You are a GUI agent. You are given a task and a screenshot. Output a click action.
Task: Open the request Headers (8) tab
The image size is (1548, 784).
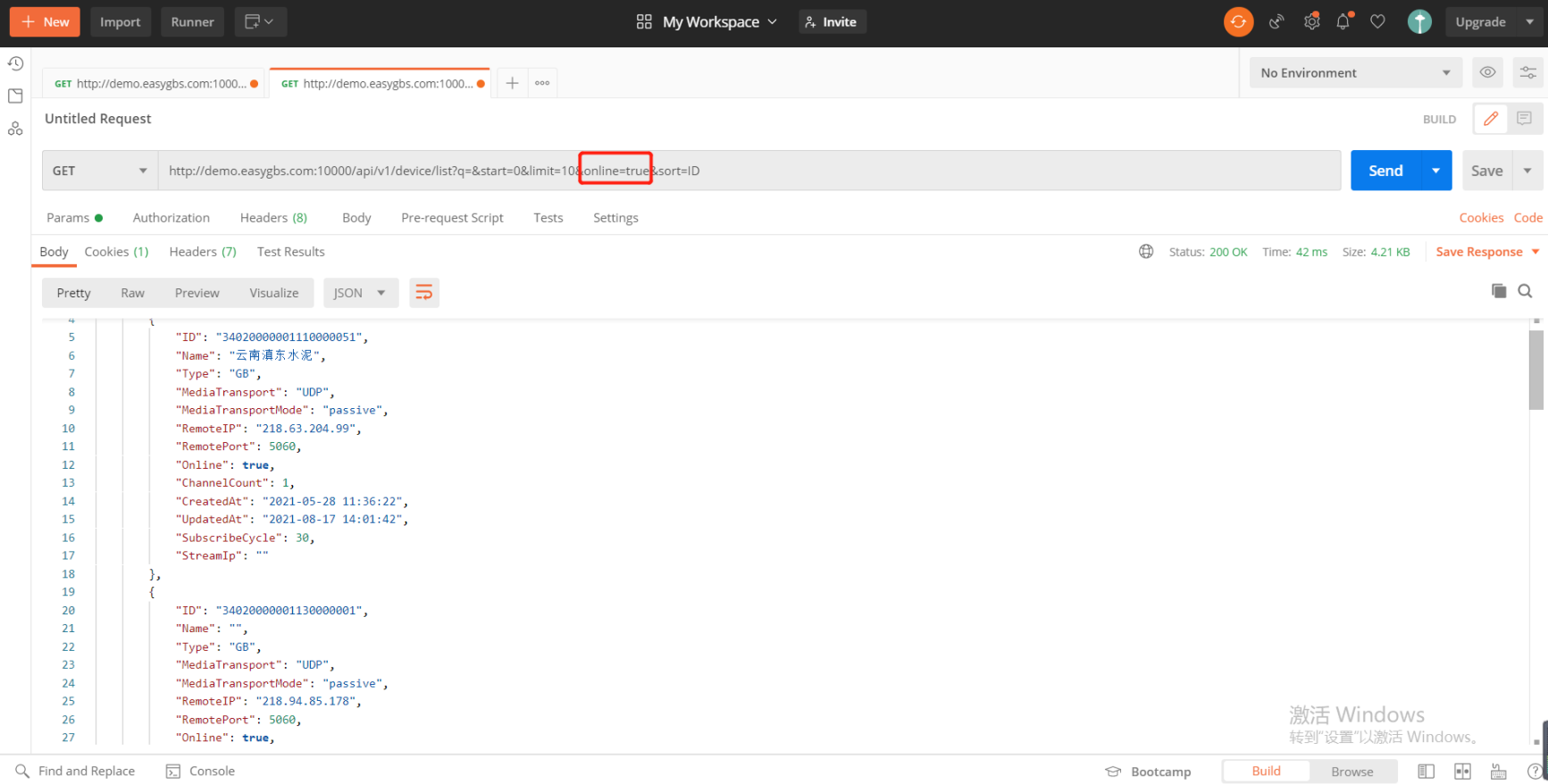click(x=273, y=218)
